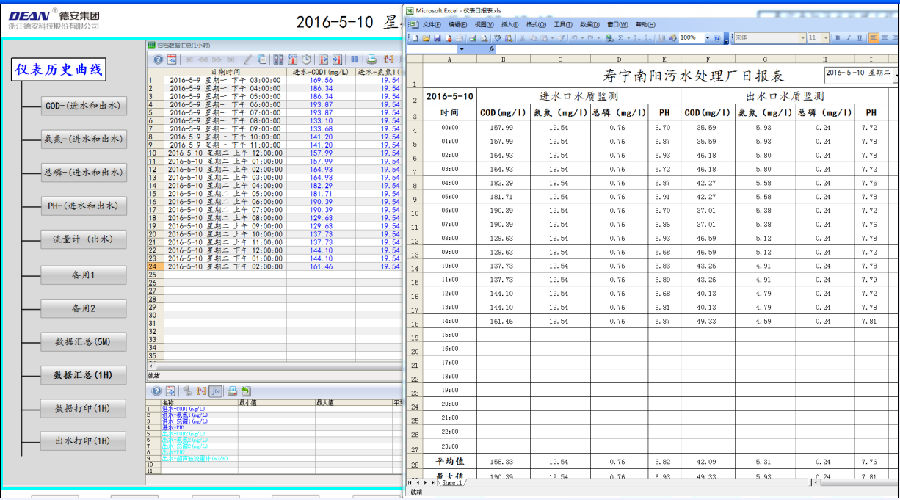Click the printer icon in upper data toolbar
Screen dimensions: 900x500
(372, 59)
